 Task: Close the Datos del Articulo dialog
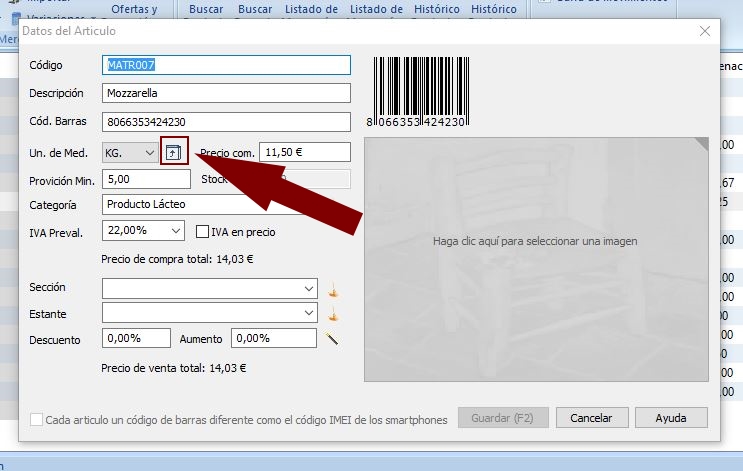click(705, 31)
